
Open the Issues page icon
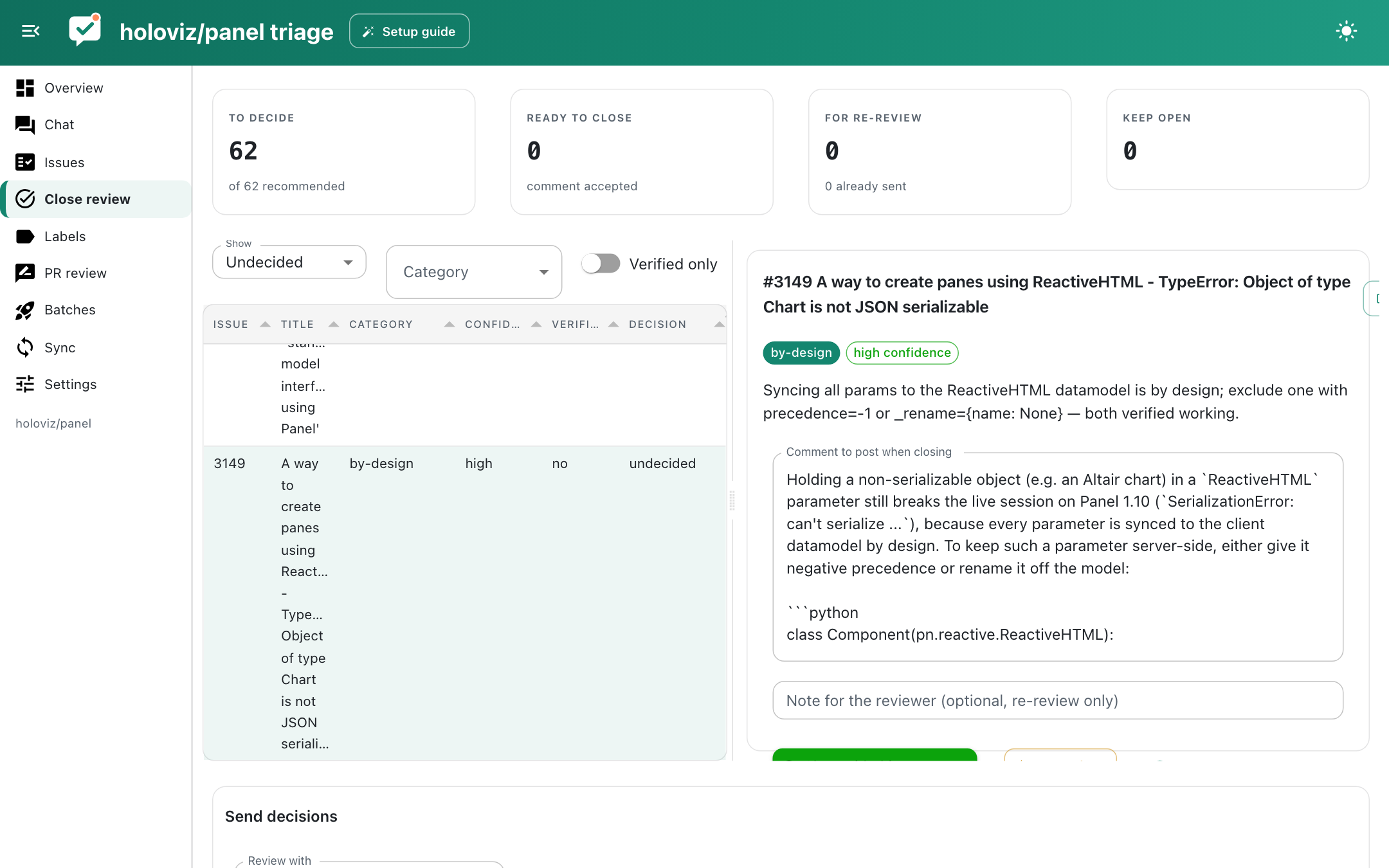pos(25,162)
